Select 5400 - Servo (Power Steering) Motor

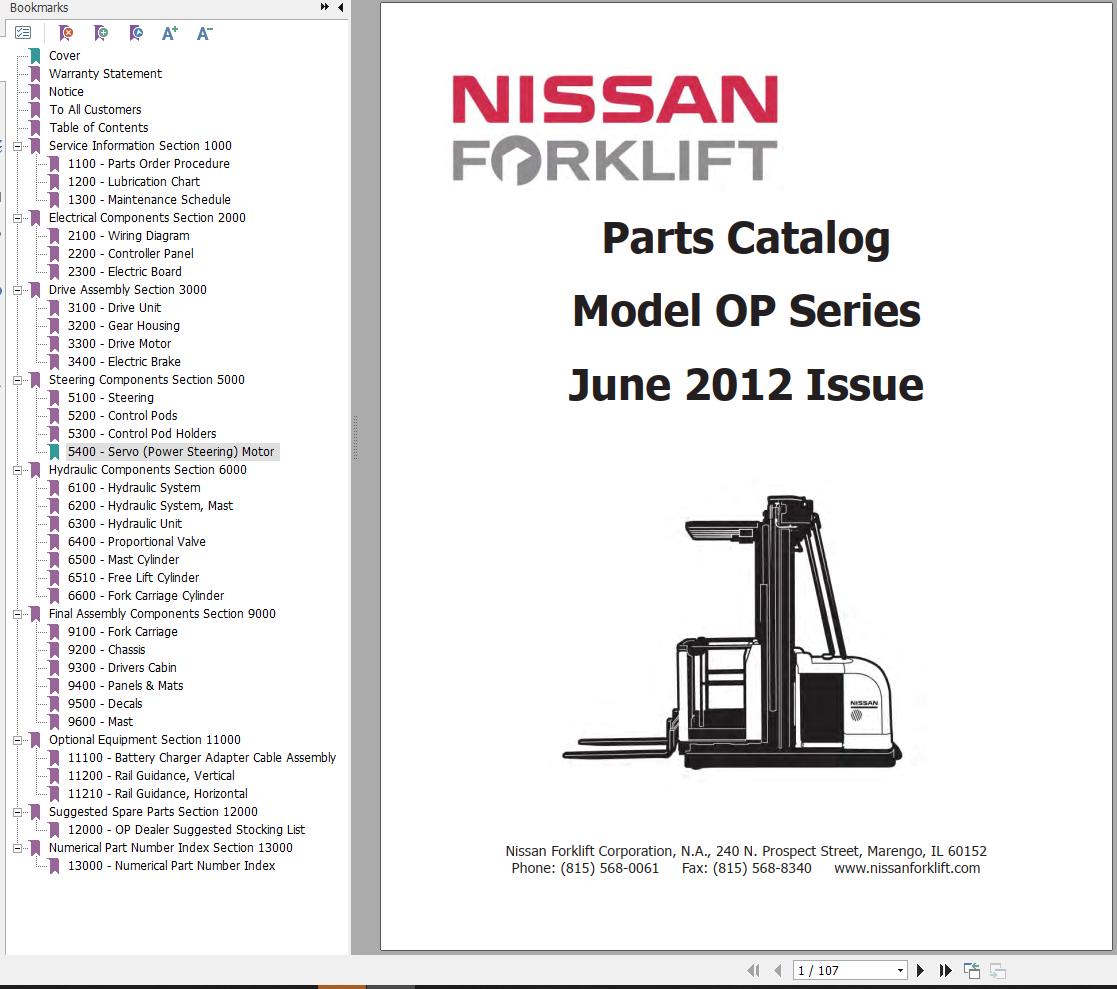pyautogui.click(x=171, y=452)
